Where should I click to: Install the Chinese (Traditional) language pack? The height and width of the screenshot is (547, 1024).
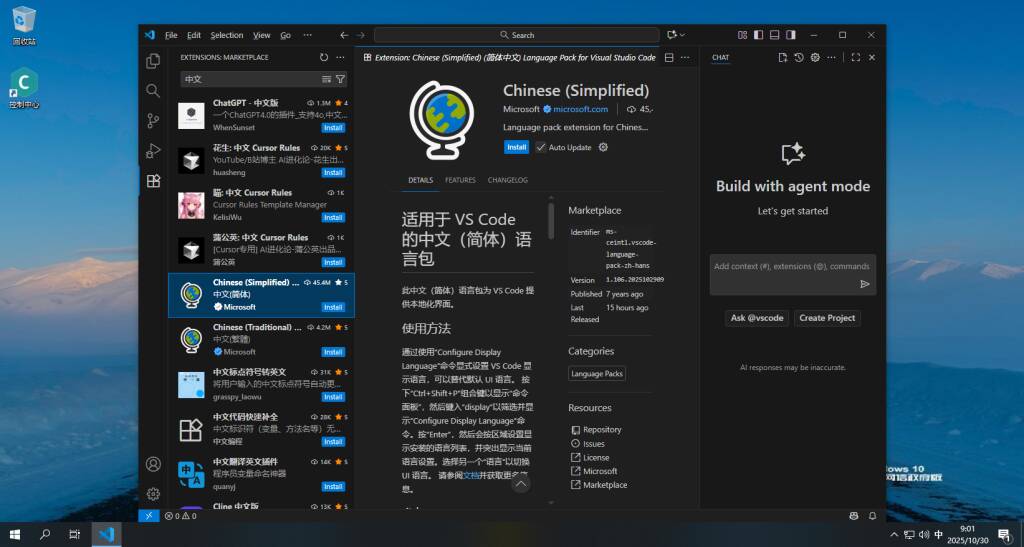point(333,352)
